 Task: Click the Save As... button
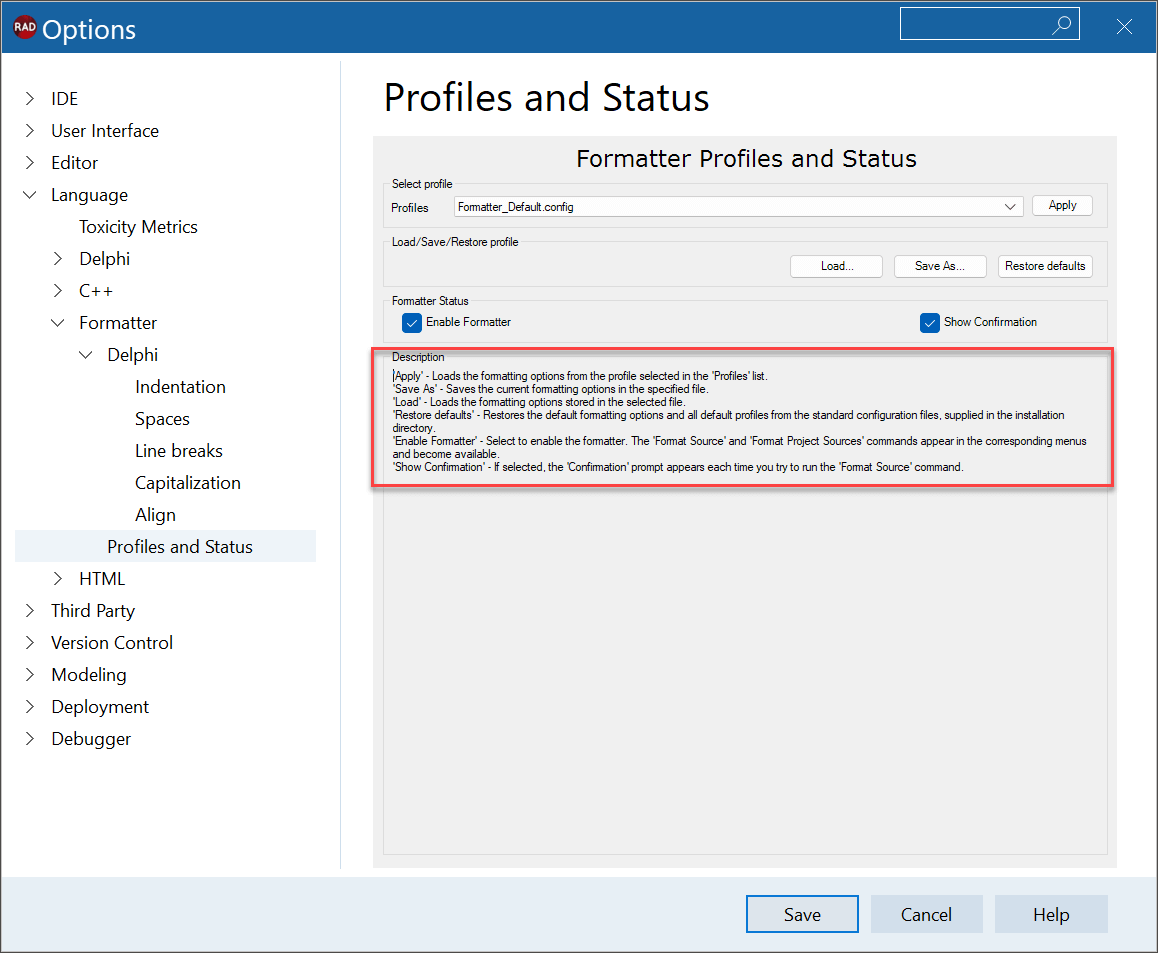(939, 266)
